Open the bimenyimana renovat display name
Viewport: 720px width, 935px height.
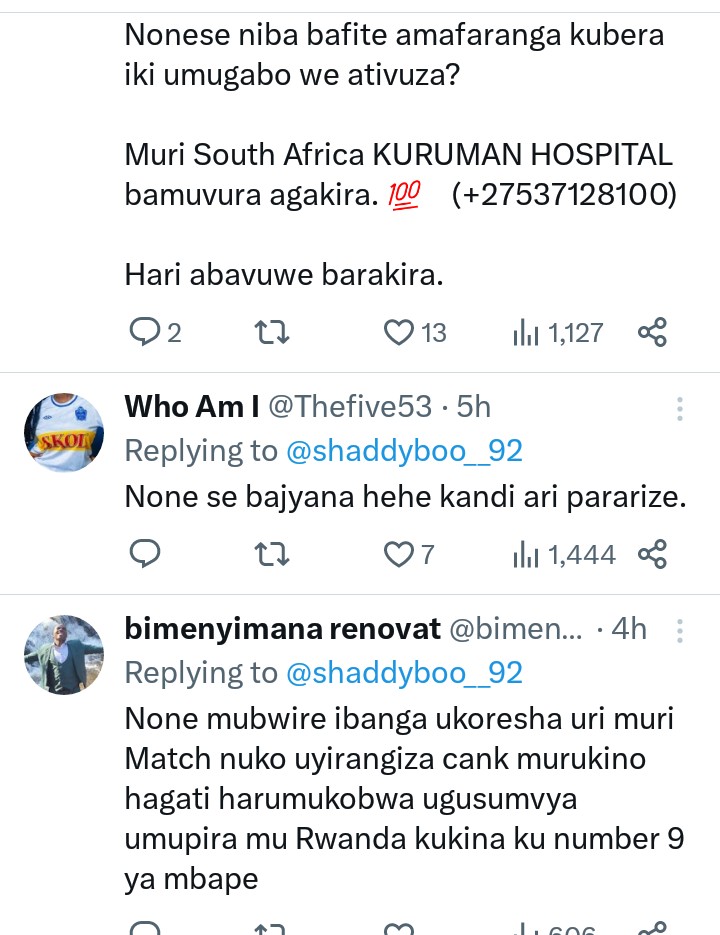(x=282, y=629)
